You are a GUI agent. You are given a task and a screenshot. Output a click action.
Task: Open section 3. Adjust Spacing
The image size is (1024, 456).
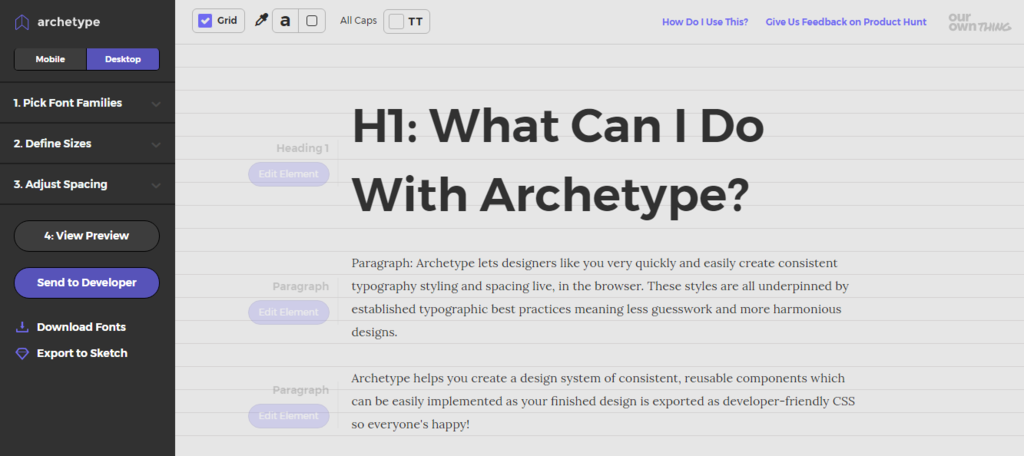pyautogui.click(x=88, y=184)
